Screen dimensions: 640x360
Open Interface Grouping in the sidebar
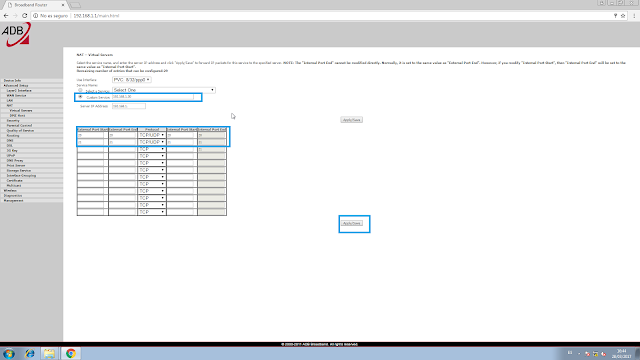[21, 176]
